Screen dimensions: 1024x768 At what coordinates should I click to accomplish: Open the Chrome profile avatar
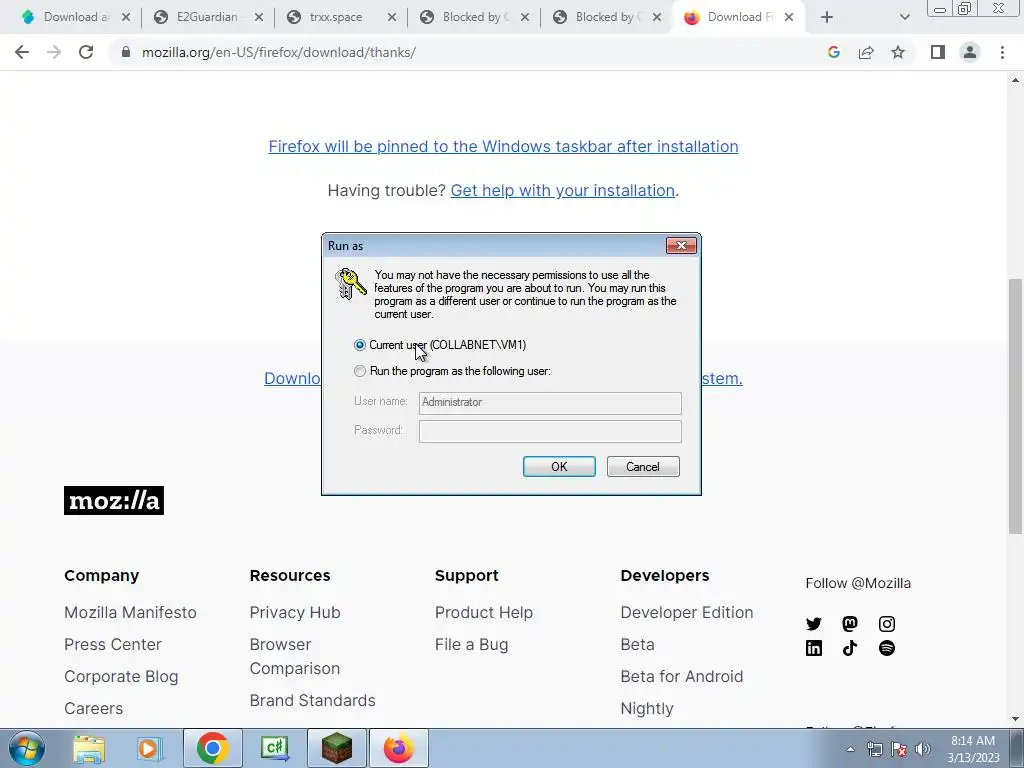point(970,52)
